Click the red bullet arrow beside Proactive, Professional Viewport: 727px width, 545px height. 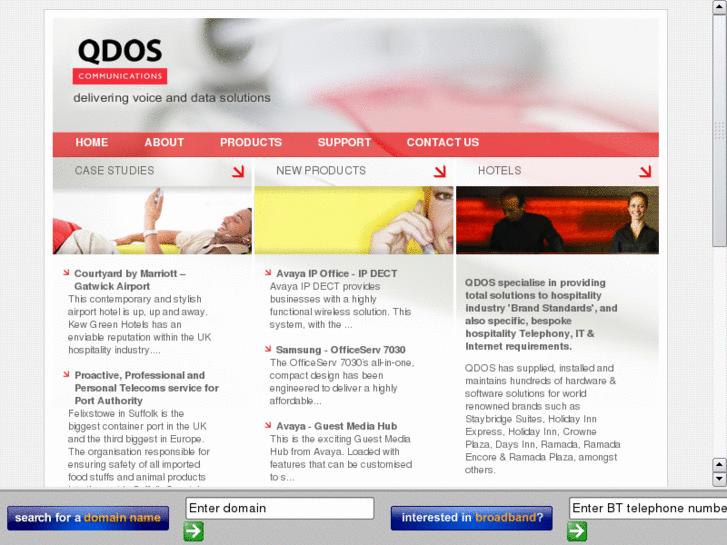[x=66, y=374]
